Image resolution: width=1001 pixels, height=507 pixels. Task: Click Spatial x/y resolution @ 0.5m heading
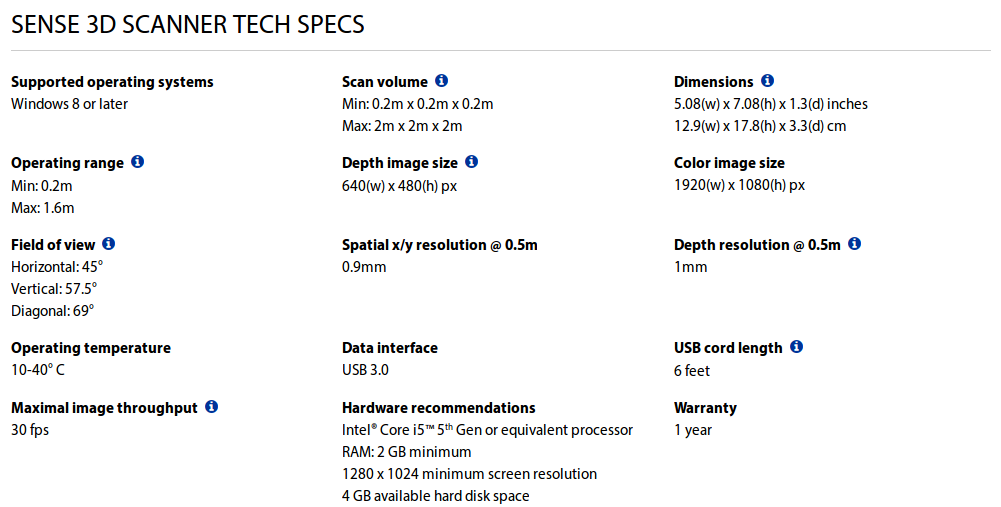pos(439,245)
